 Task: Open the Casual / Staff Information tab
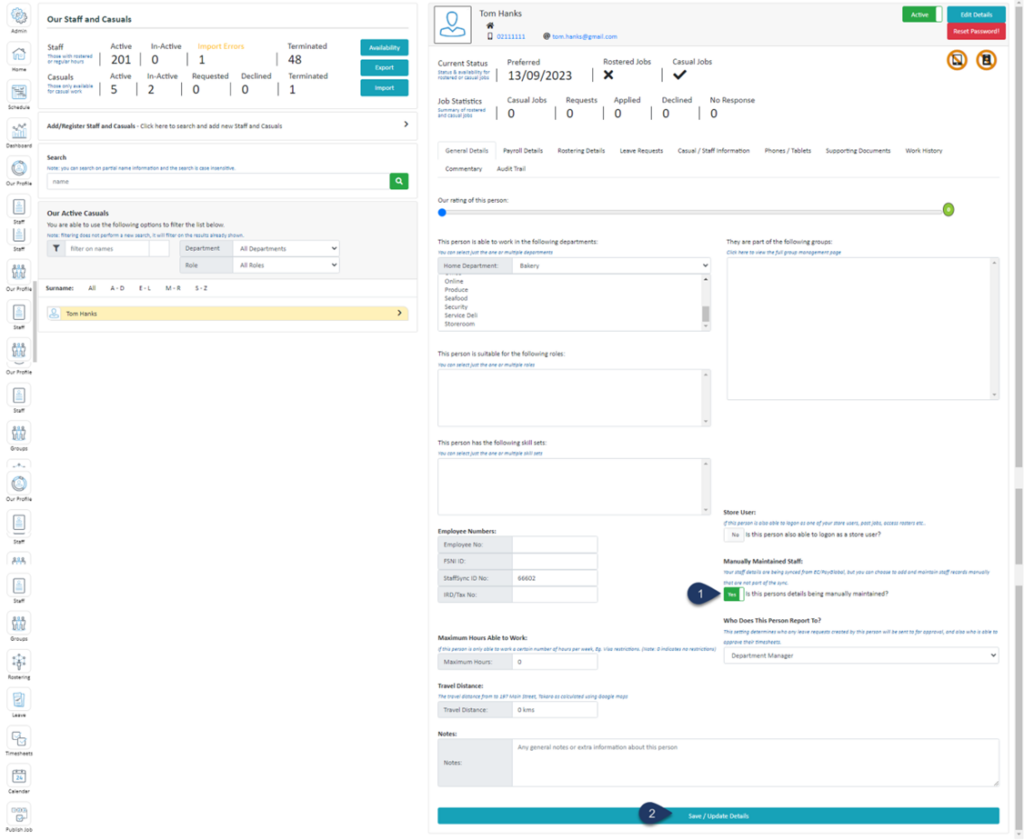713,151
